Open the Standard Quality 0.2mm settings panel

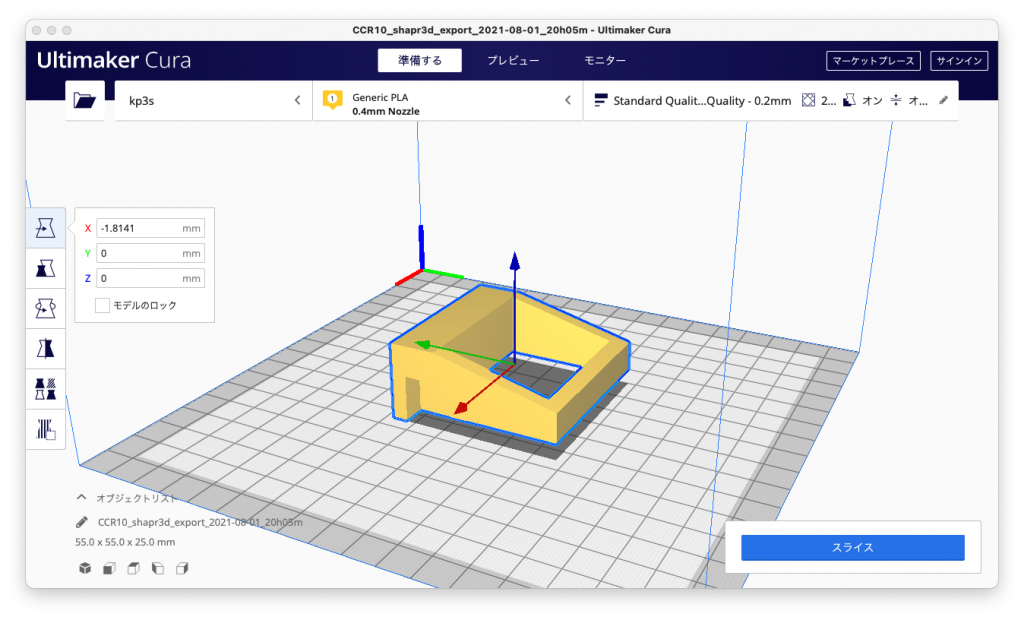click(x=771, y=101)
